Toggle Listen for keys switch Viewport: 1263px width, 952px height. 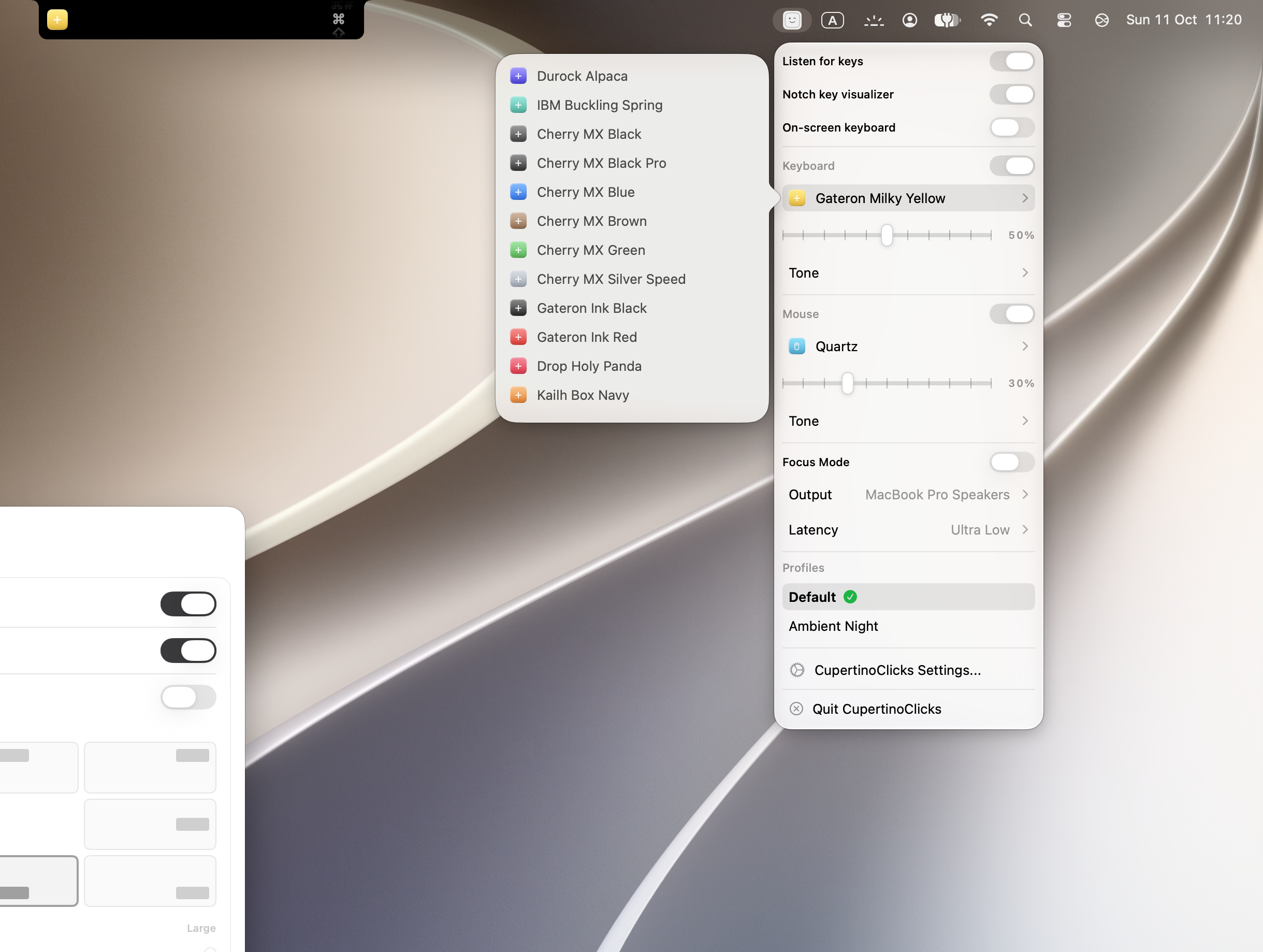pyautogui.click(x=1012, y=62)
